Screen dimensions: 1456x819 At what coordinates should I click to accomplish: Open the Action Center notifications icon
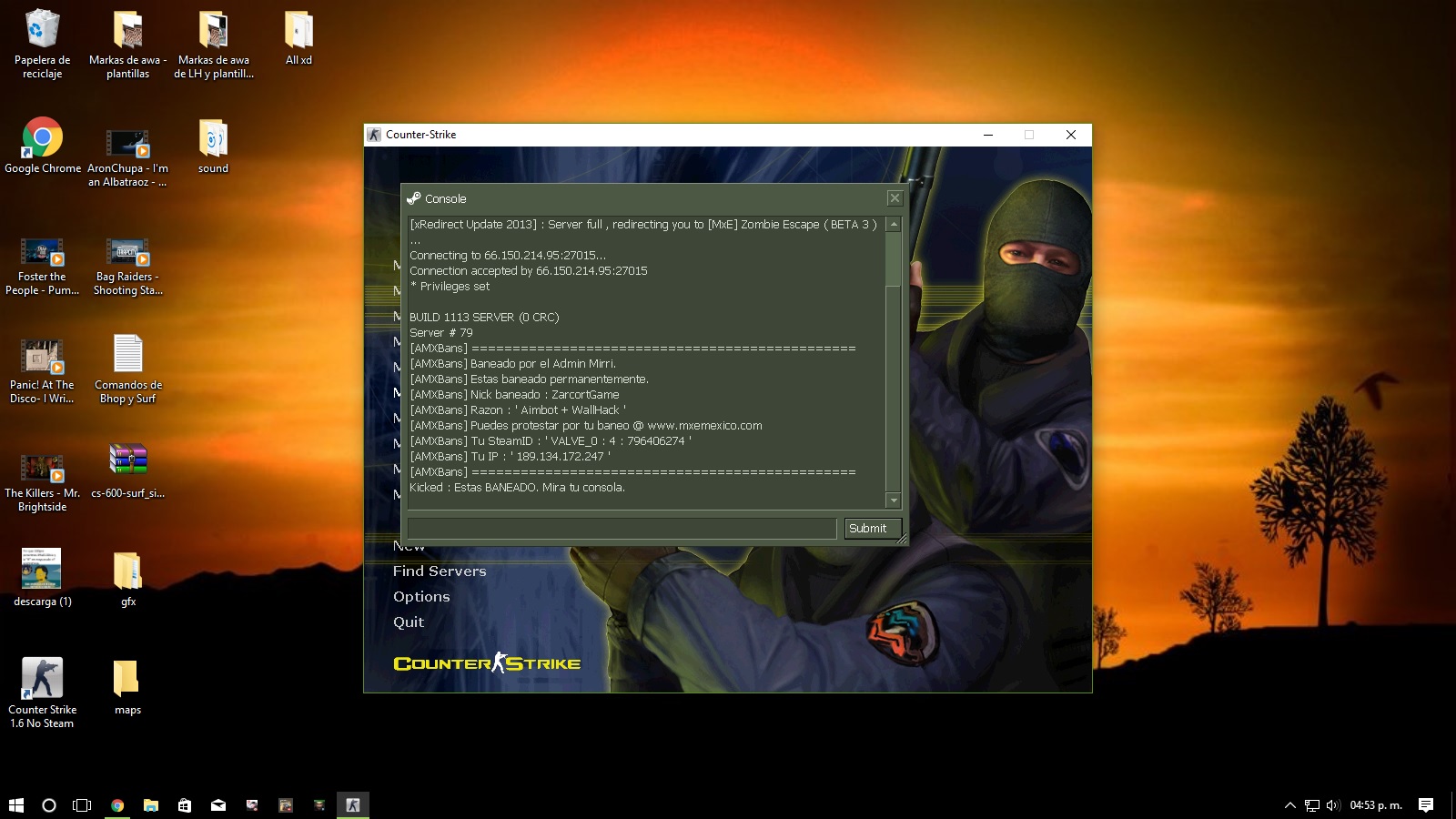[1426, 804]
